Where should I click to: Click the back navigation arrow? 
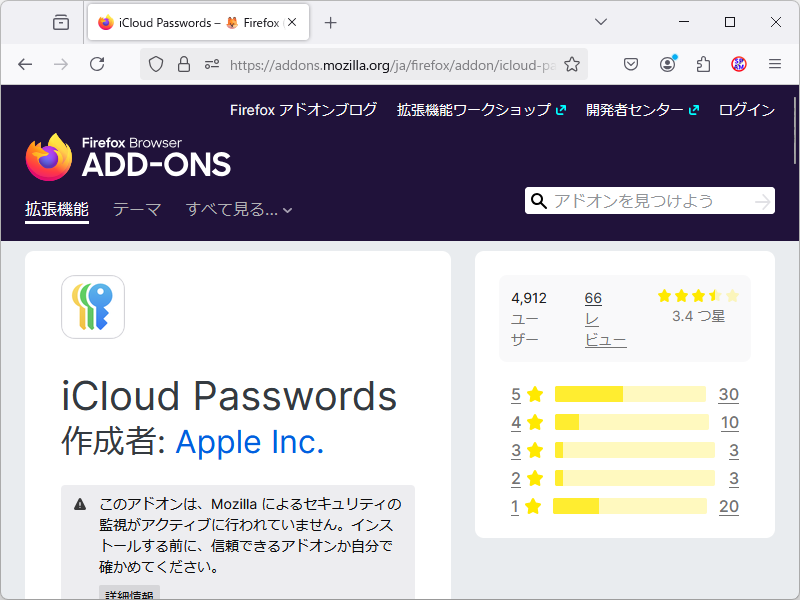click(25, 63)
